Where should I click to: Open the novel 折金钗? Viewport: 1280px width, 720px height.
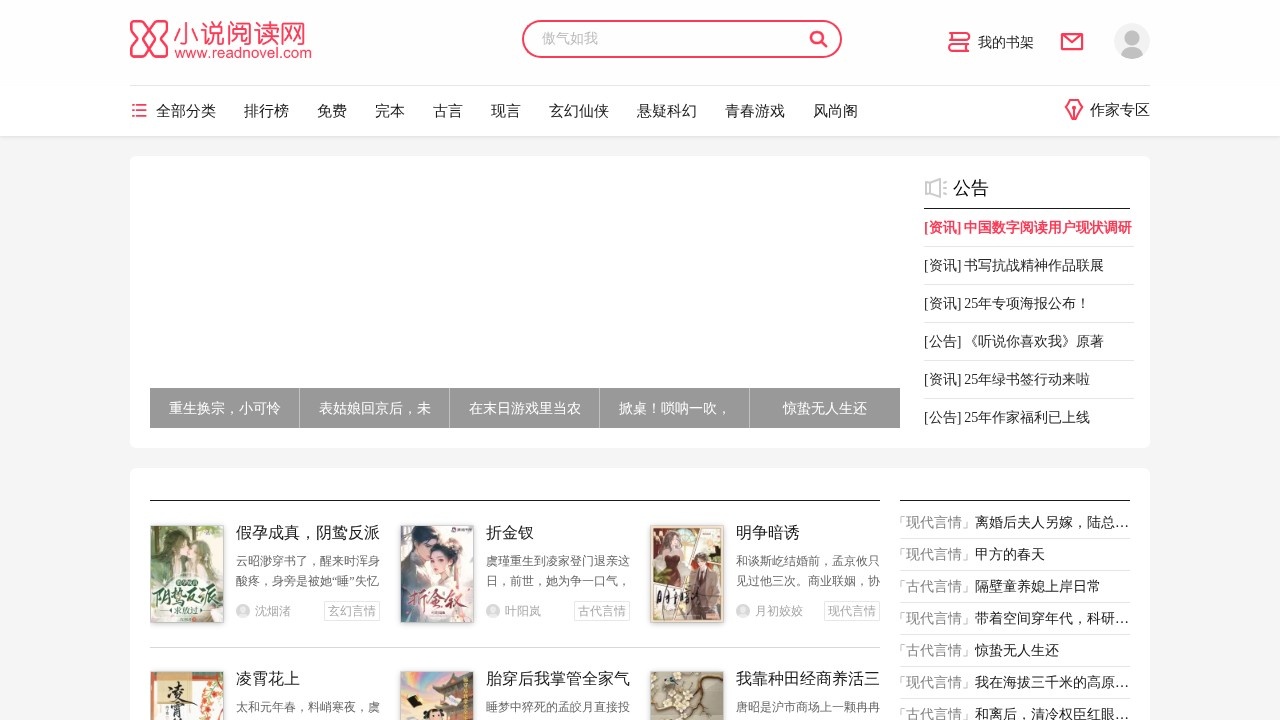(511, 533)
